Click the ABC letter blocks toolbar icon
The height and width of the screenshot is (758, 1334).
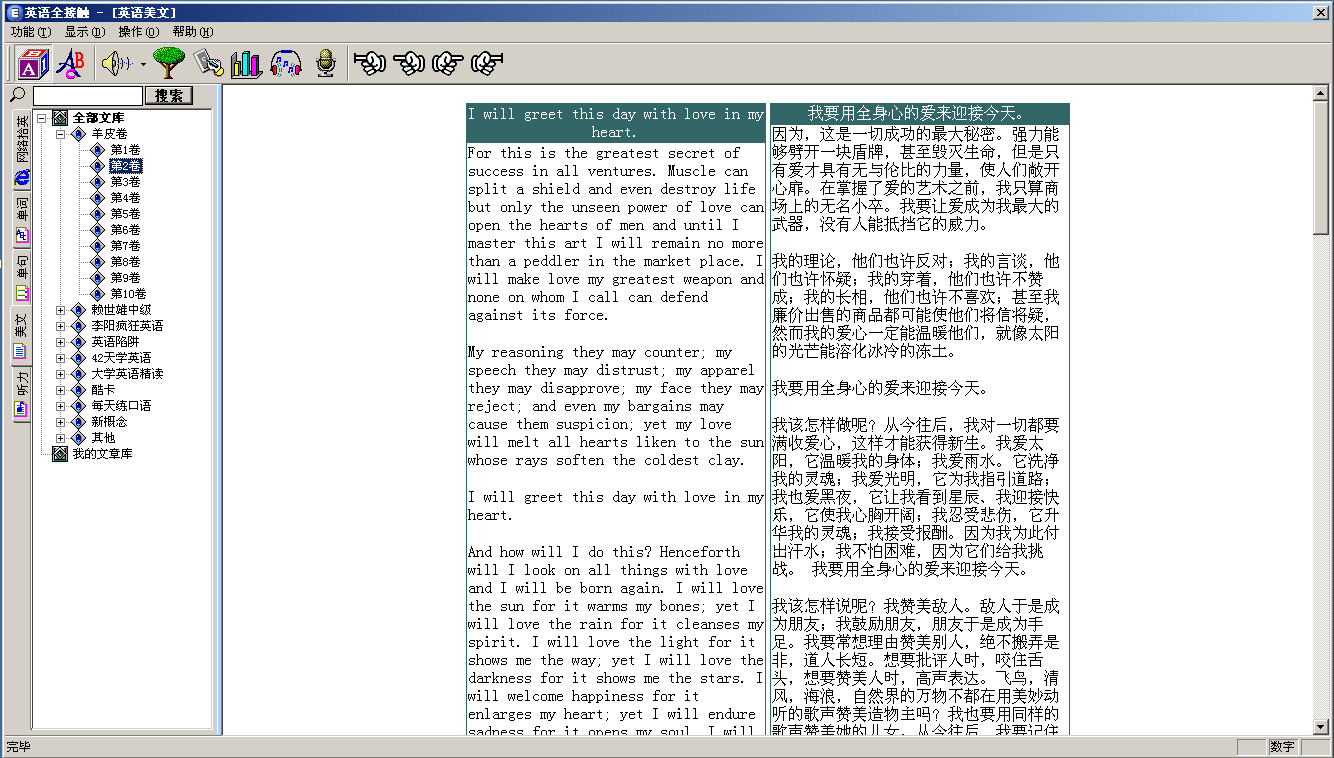point(33,64)
